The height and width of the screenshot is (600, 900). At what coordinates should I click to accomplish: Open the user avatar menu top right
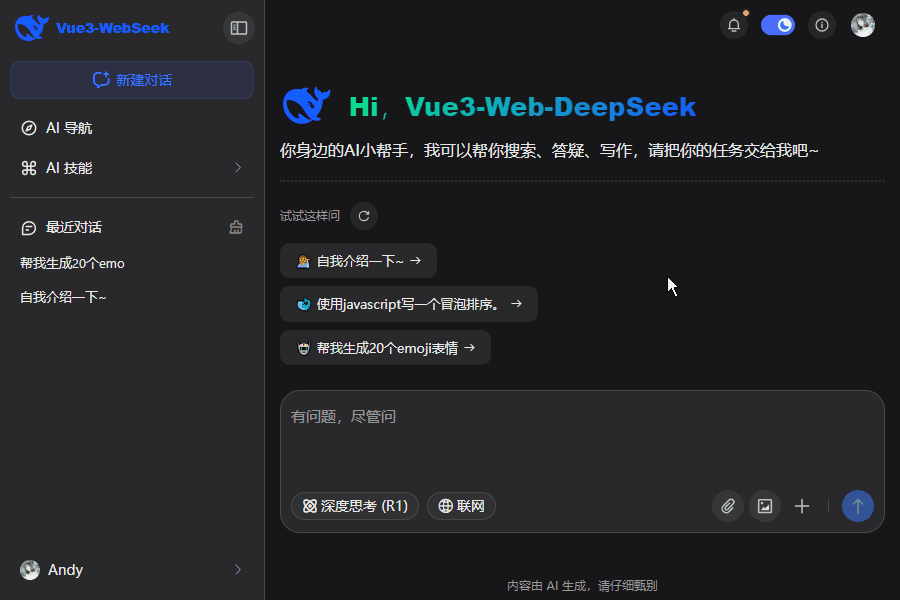pyautogui.click(x=863, y=25)
